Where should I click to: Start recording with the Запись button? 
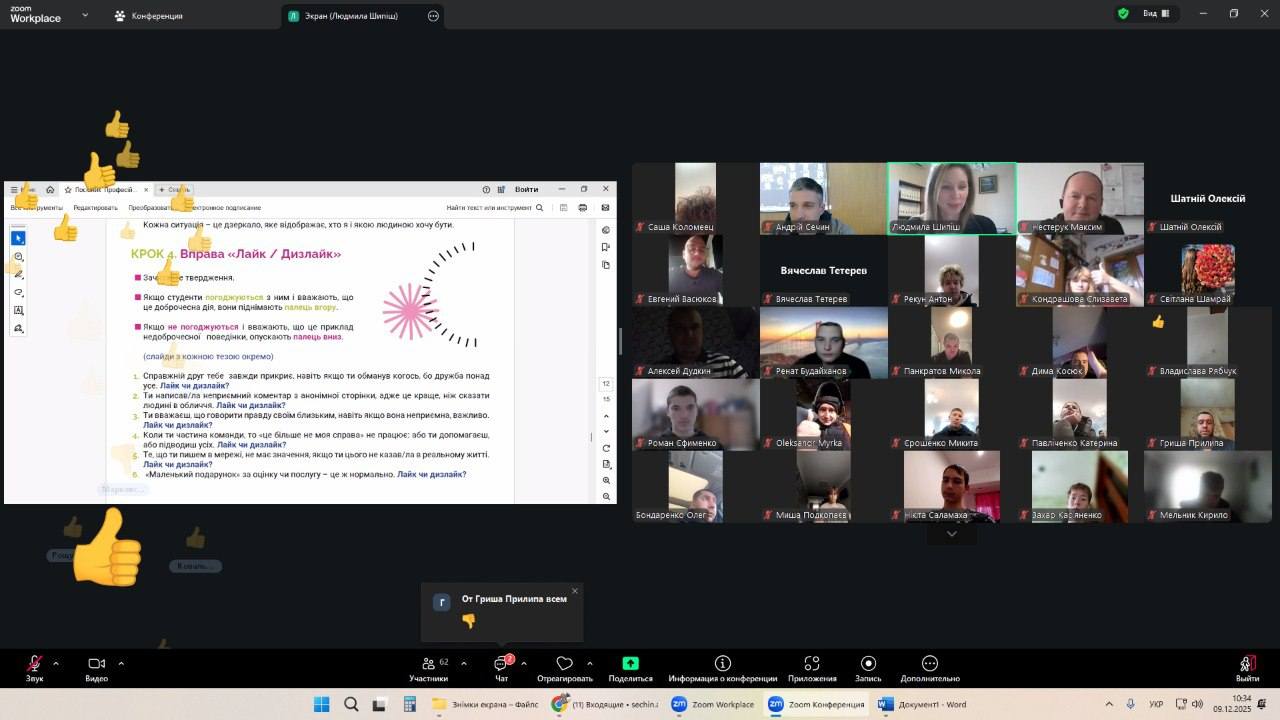point(868,668)
